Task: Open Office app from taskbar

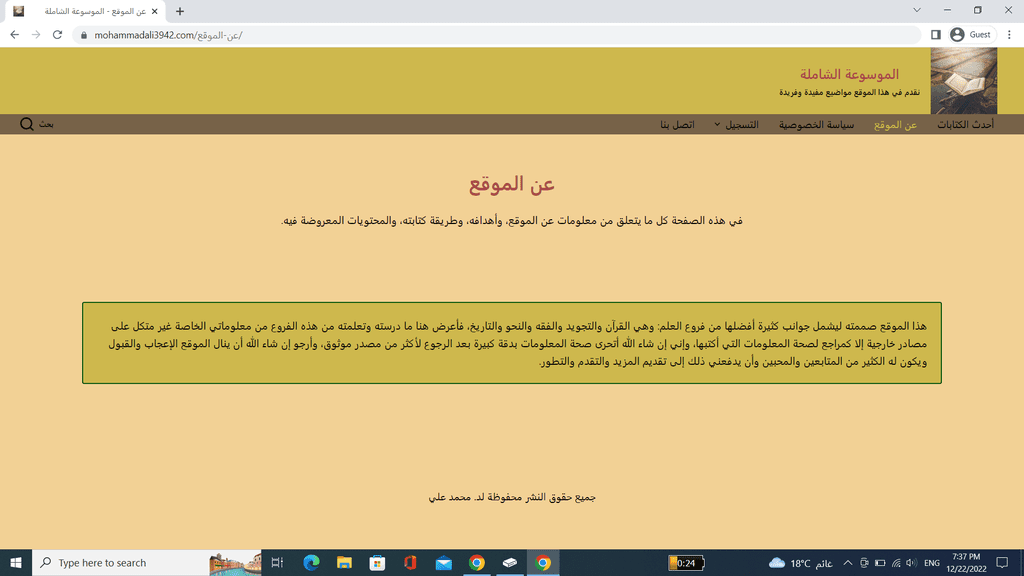Action: click(x=410, y=562)
